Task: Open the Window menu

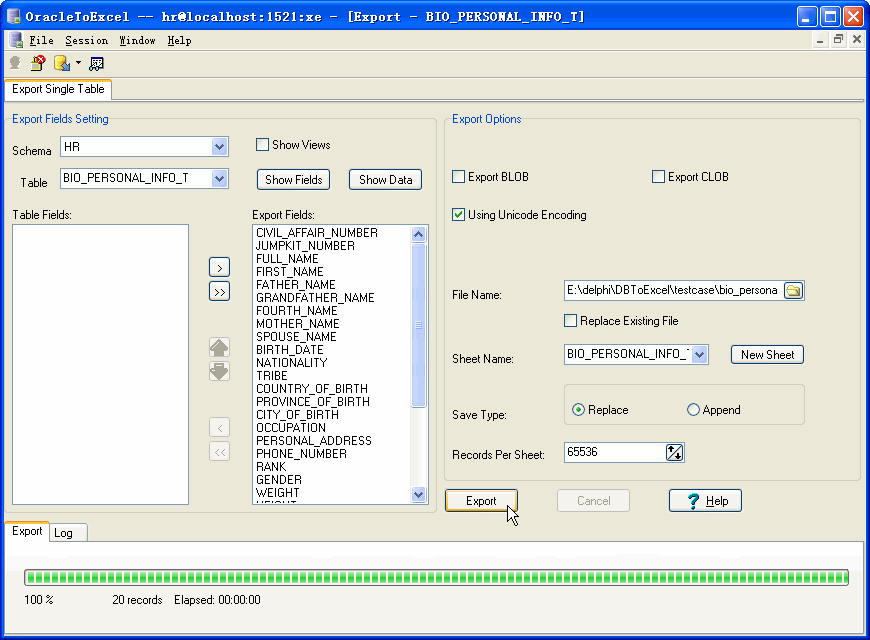Action: 137,41
